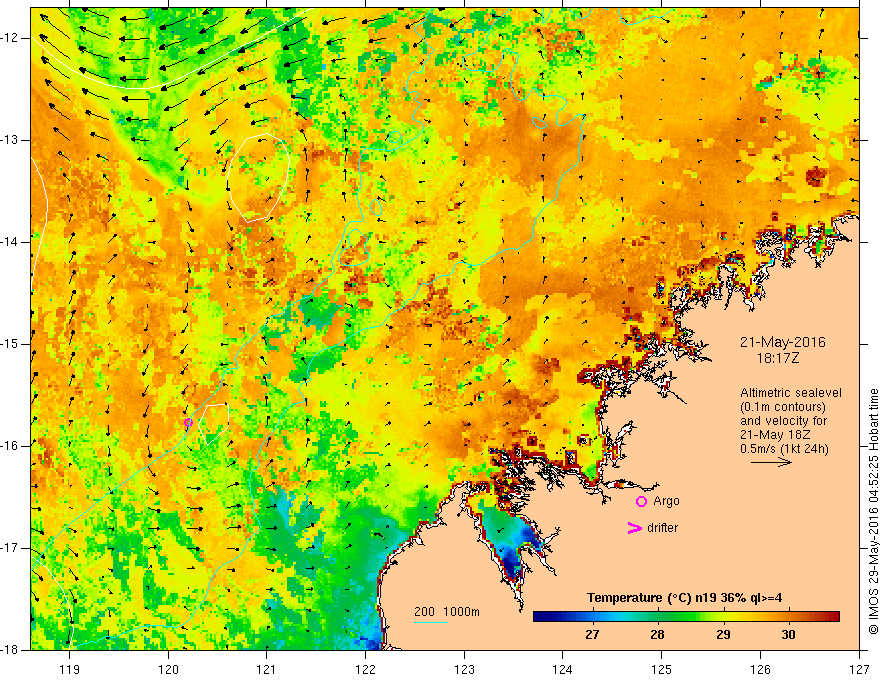Click longitude axis label 124

click(x=563, y=669)
